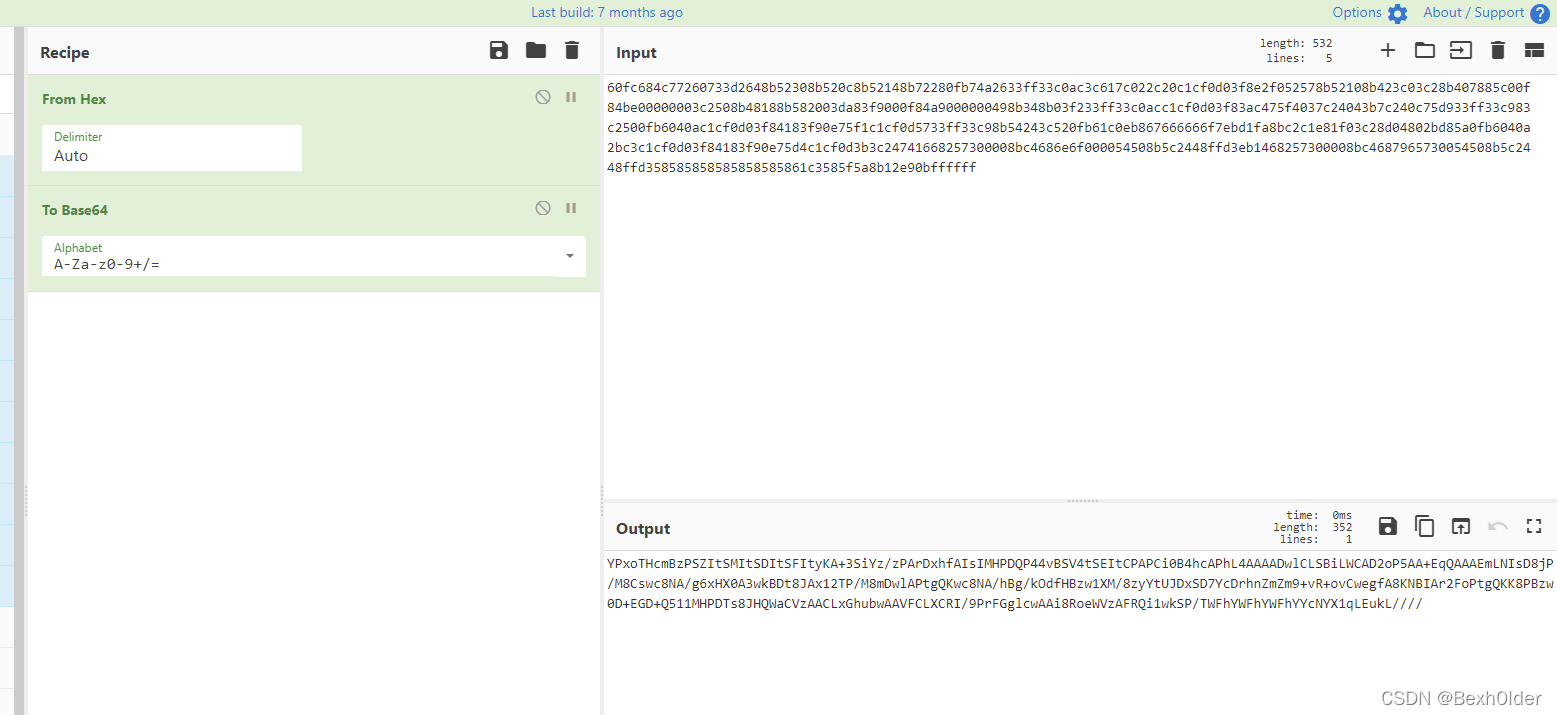1557x715 pixels.
Task: Click the alphabet value A-Za-z0-9+/=
Action: point(107,264)
